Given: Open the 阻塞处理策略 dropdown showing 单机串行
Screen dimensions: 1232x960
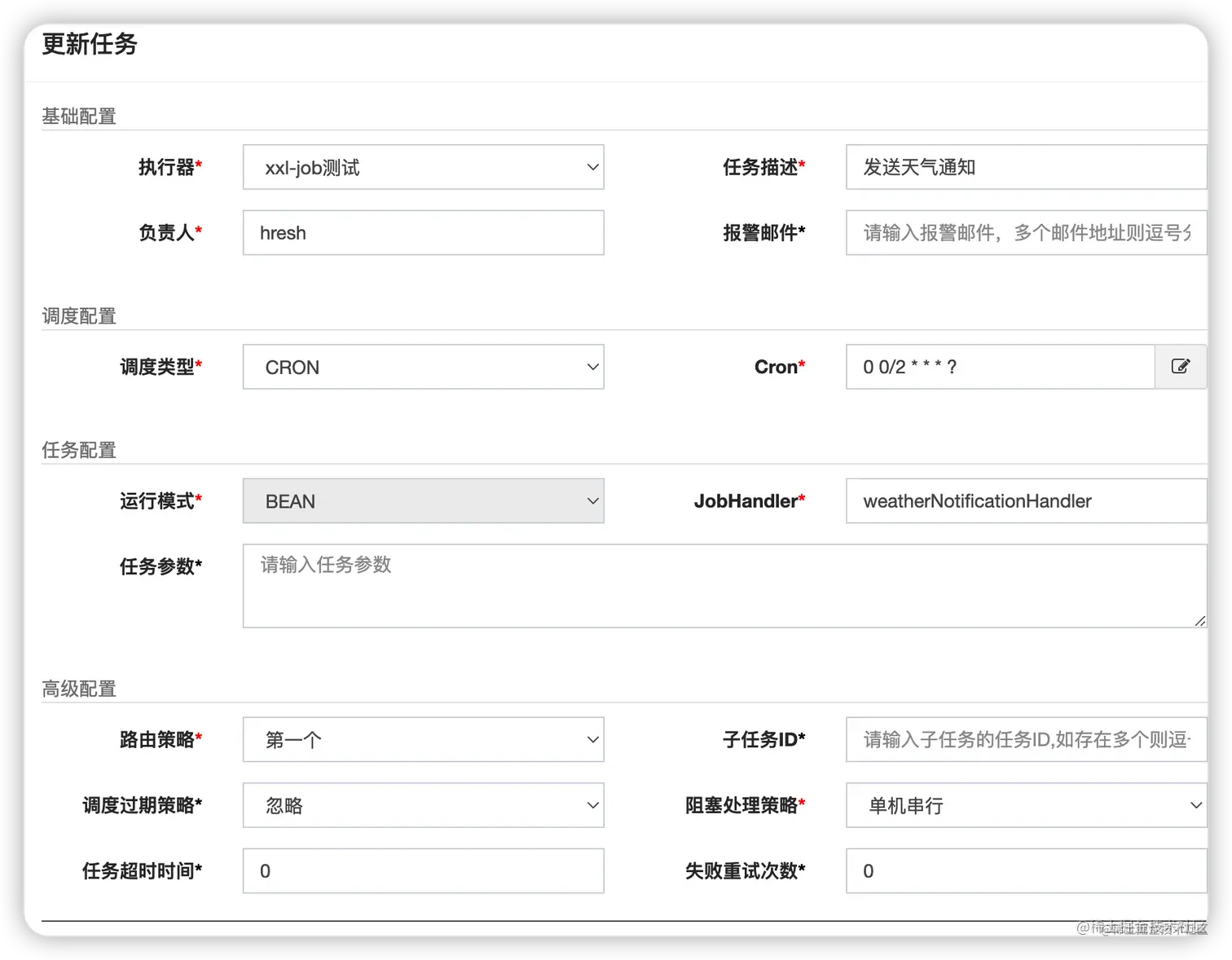Looking at the screenshot, I should click(1026, 805).
